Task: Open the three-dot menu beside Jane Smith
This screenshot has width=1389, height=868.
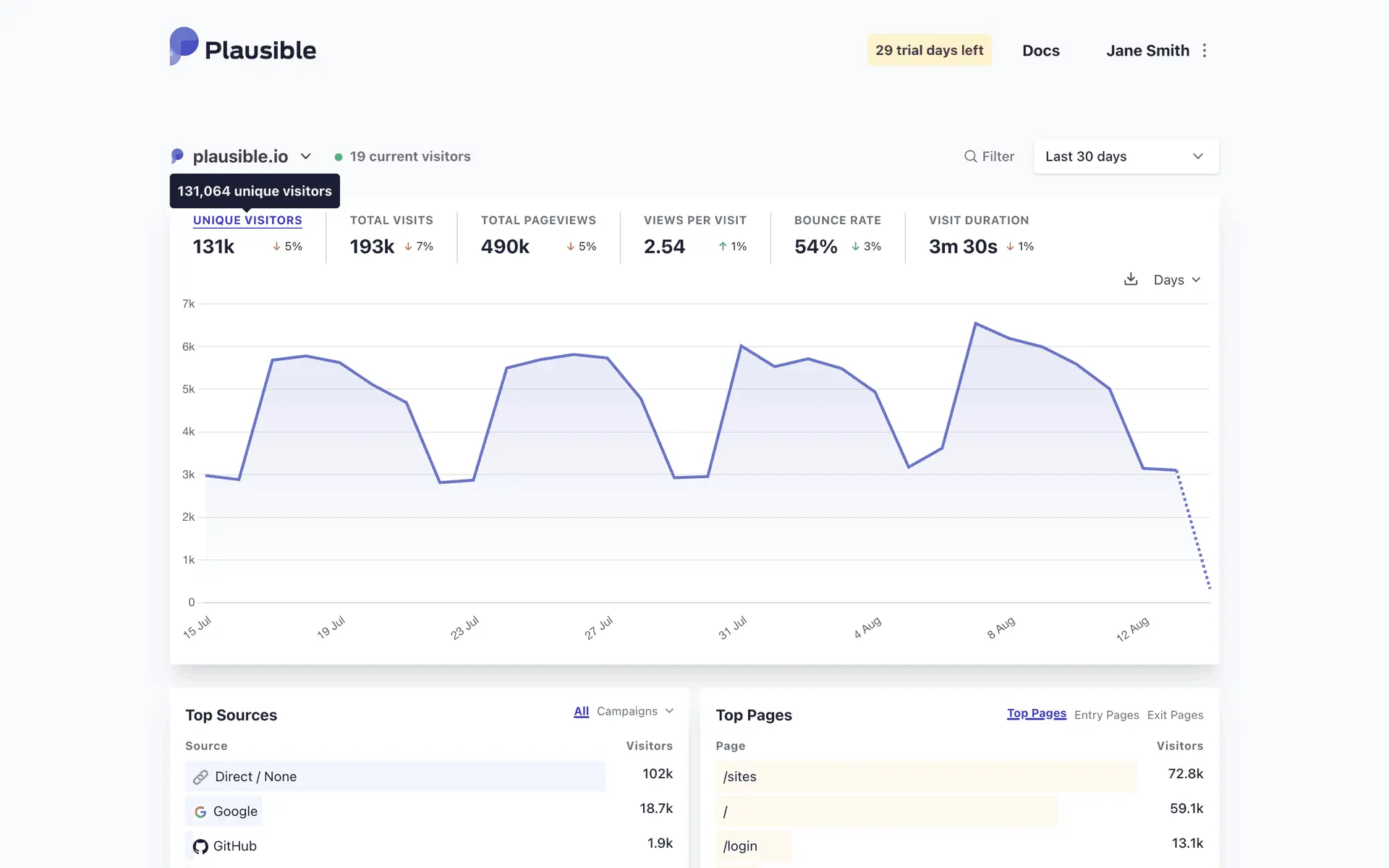Action: coord(1205,51)
